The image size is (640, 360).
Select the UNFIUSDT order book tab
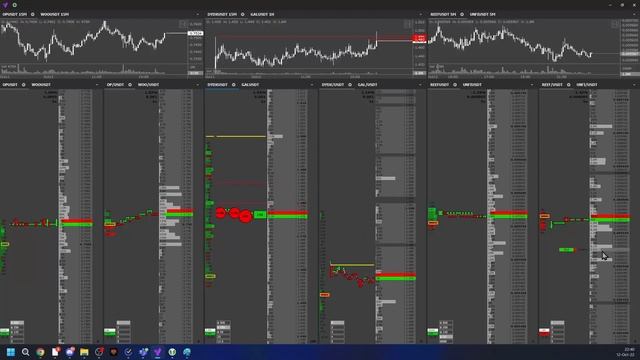point(472,85)
